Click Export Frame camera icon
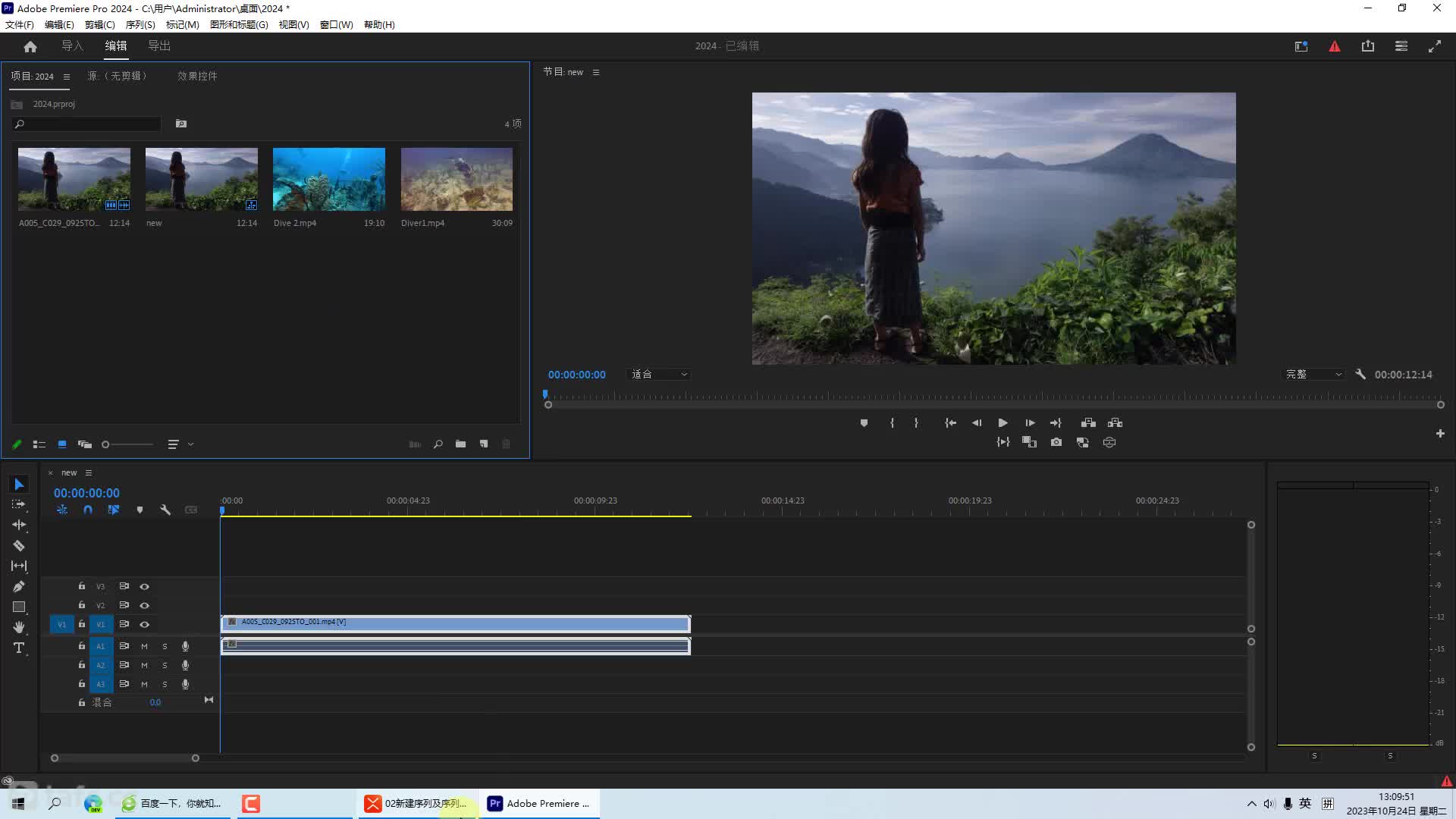 (1056, 442)
